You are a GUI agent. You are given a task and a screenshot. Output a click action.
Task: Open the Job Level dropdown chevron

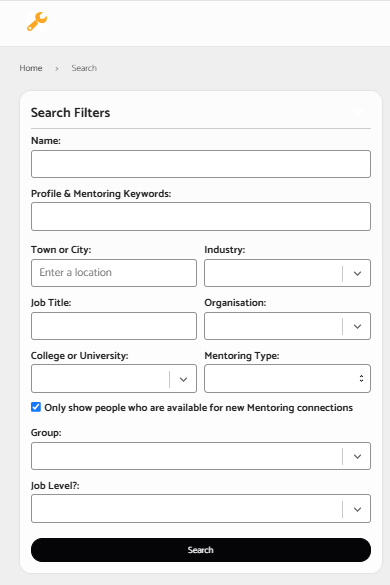pyautogui.click(x=357, y=509)
